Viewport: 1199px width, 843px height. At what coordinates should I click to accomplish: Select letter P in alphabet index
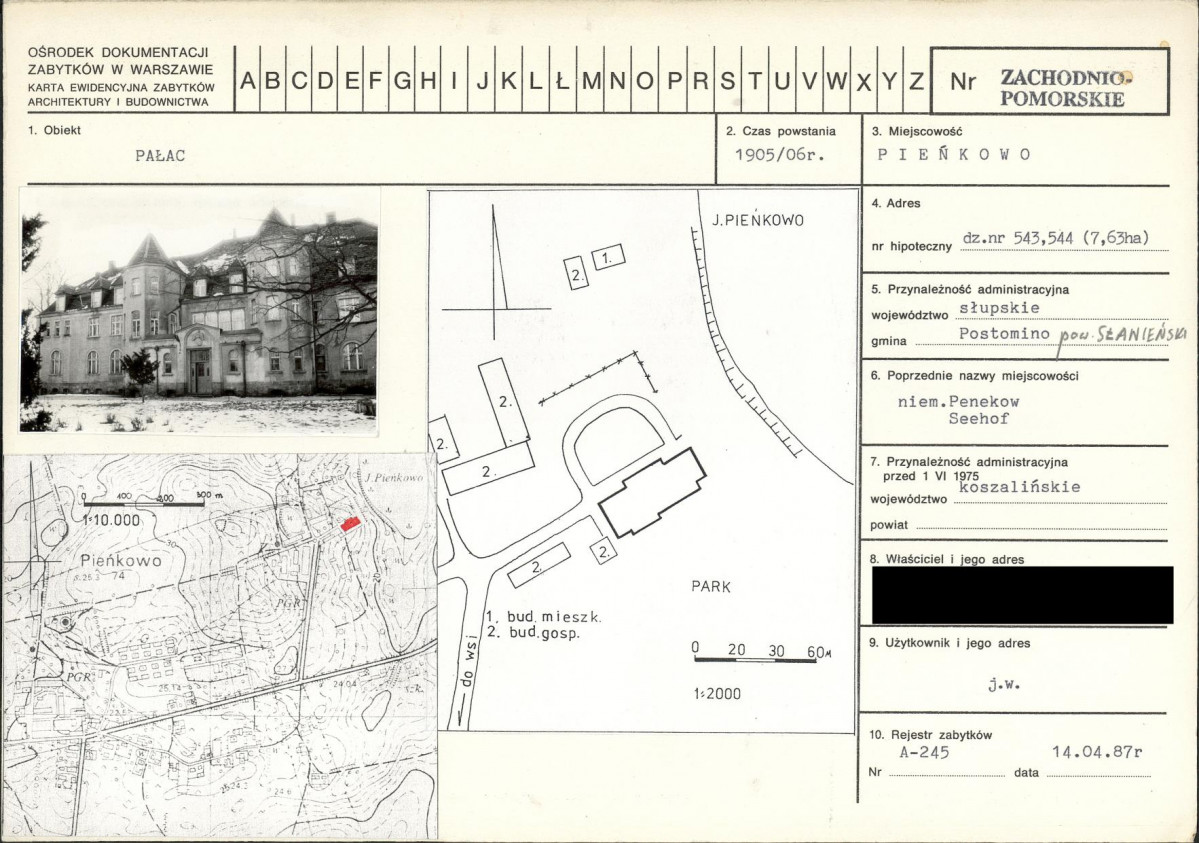pos(674,80)
